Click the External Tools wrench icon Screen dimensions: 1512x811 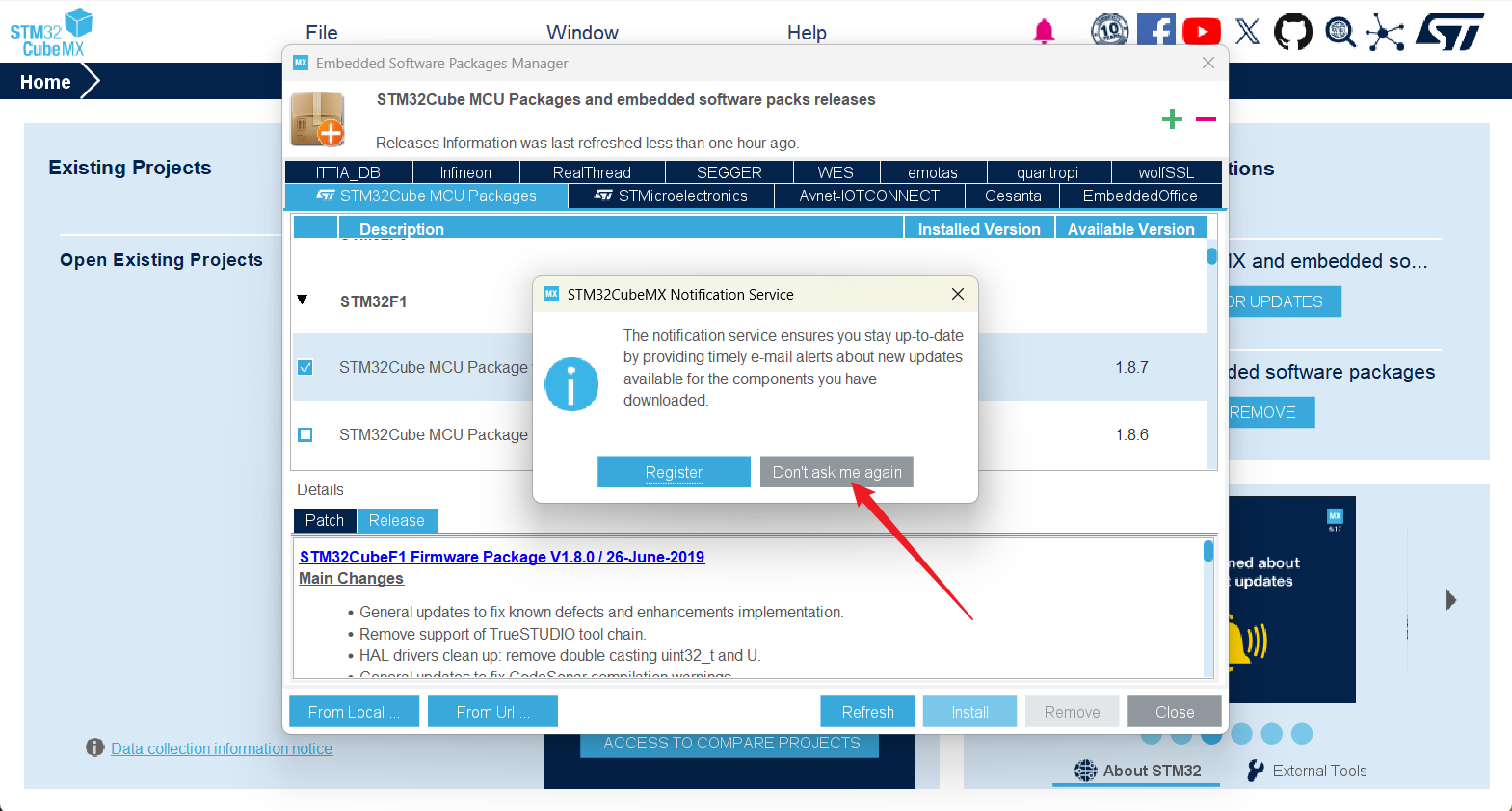tap(1255, 771)
